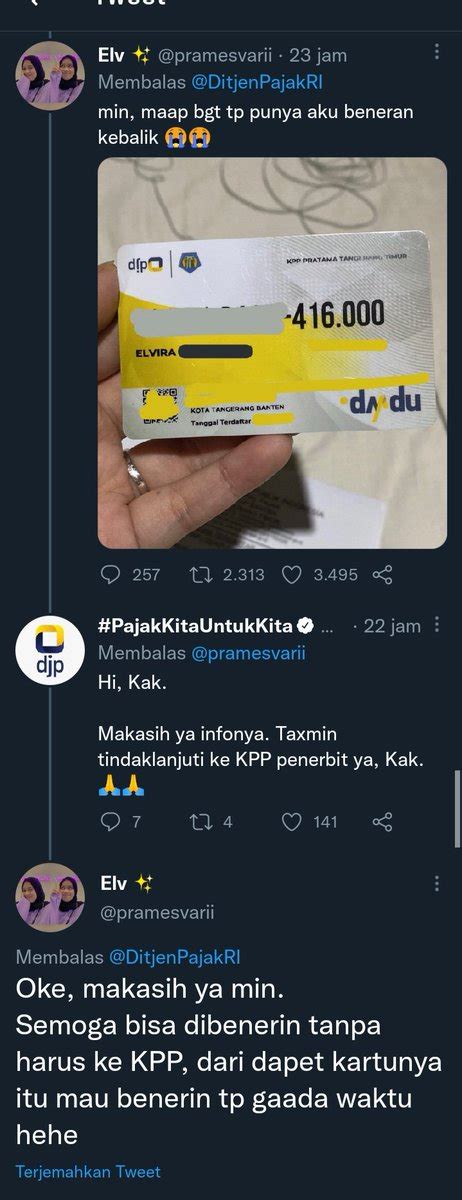462x1200 pixels.
Task: Open the djp profile avatar
Action: coord(50,649)
